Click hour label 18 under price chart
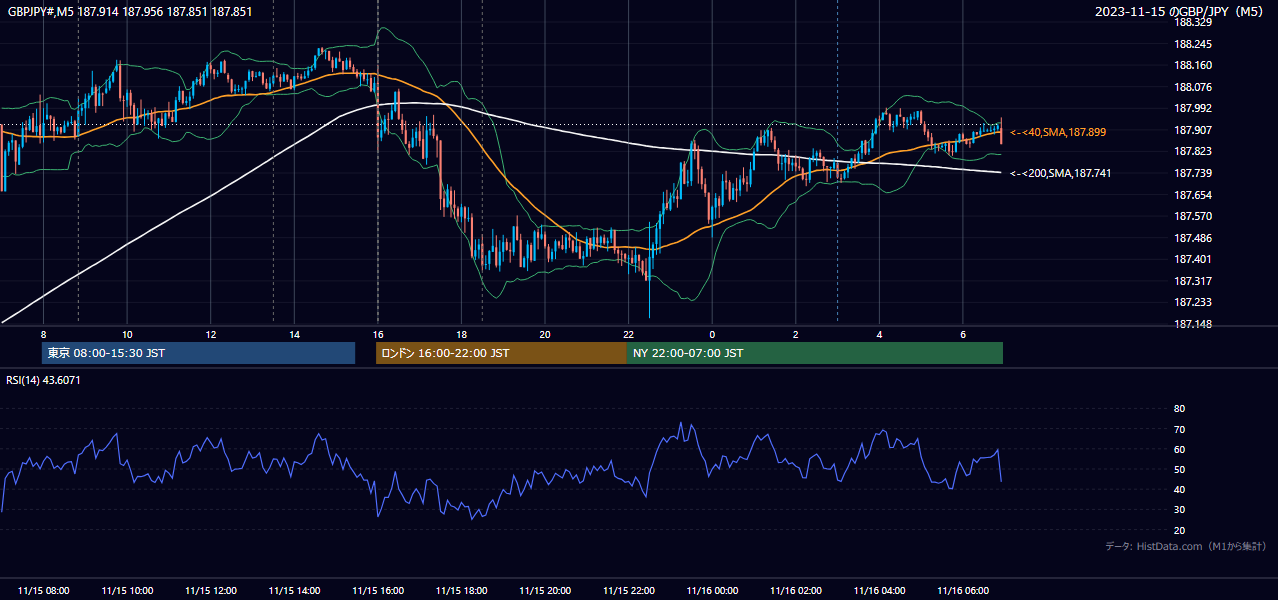This screenshot has width=1278, height=600. click(461, 334)
